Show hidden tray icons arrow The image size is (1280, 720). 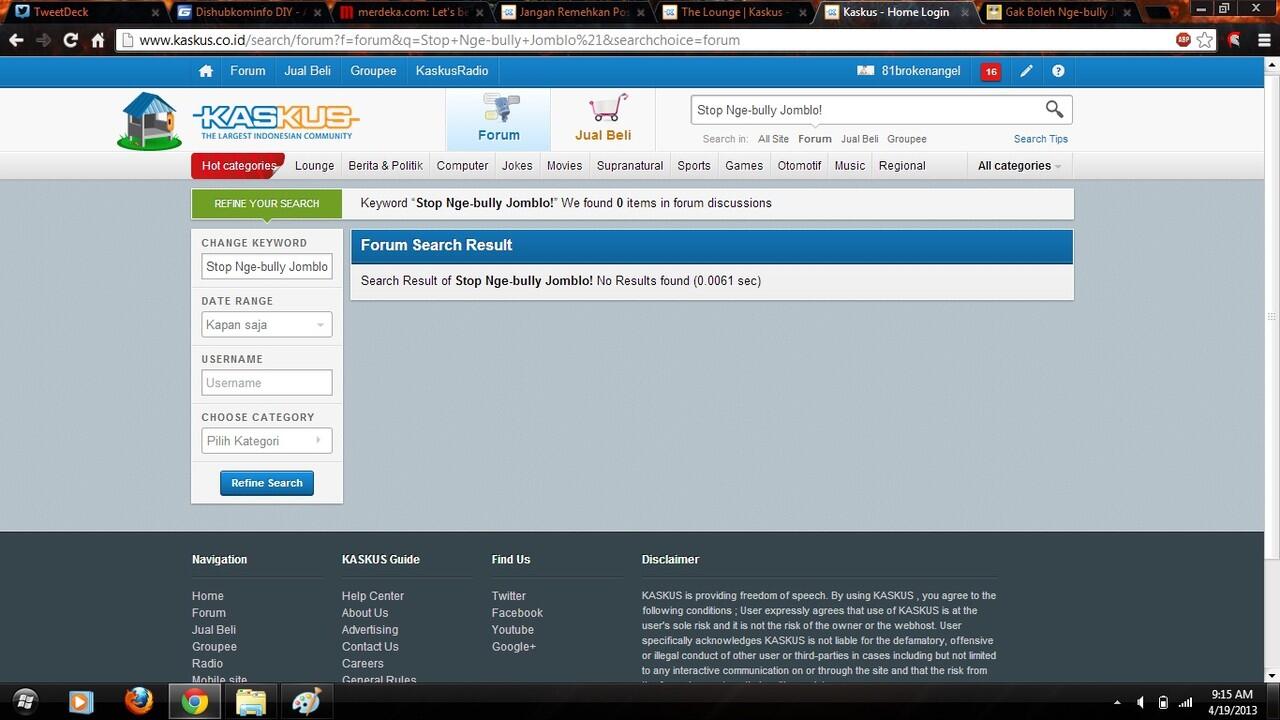[x=1117, y=702]
